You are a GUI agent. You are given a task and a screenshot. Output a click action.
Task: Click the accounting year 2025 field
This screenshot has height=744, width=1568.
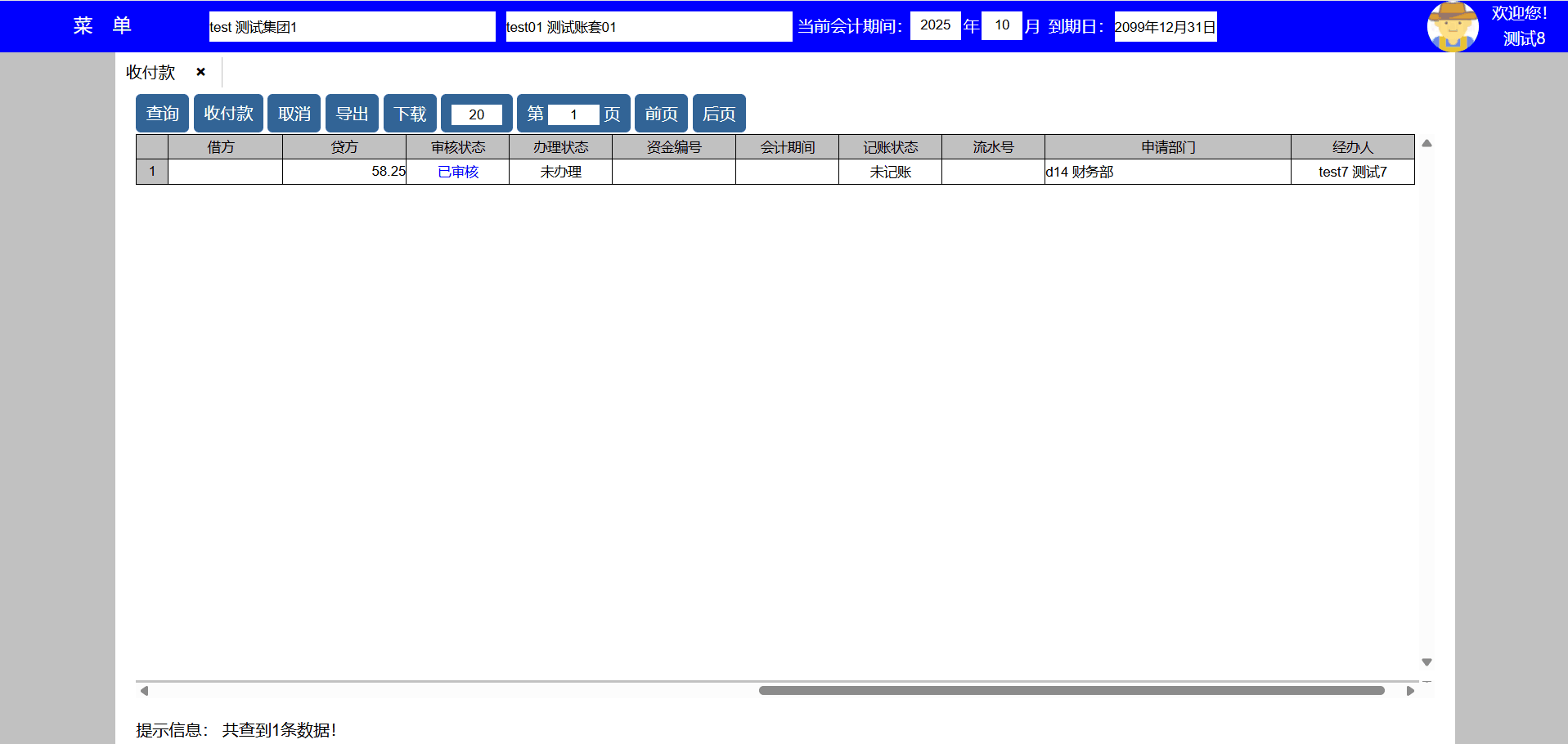(935, 25)
